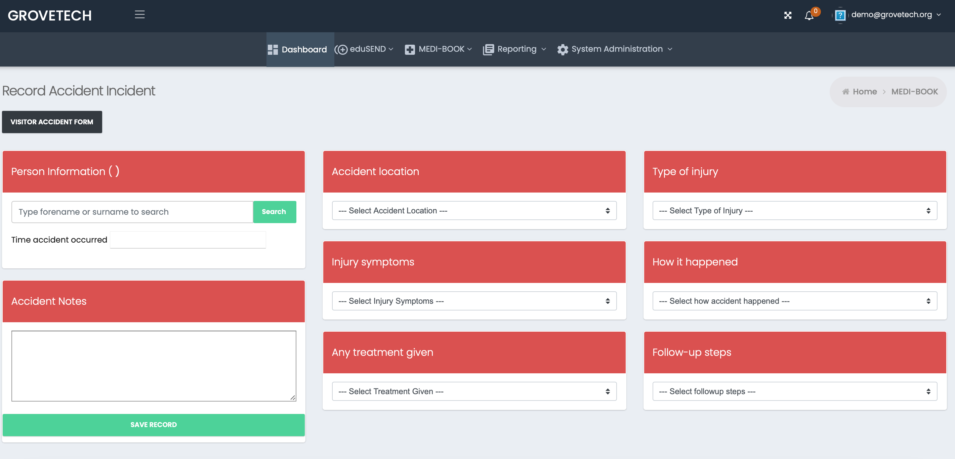
Task: Click the hamburger menu icon
Action: [x=139, y=15]
